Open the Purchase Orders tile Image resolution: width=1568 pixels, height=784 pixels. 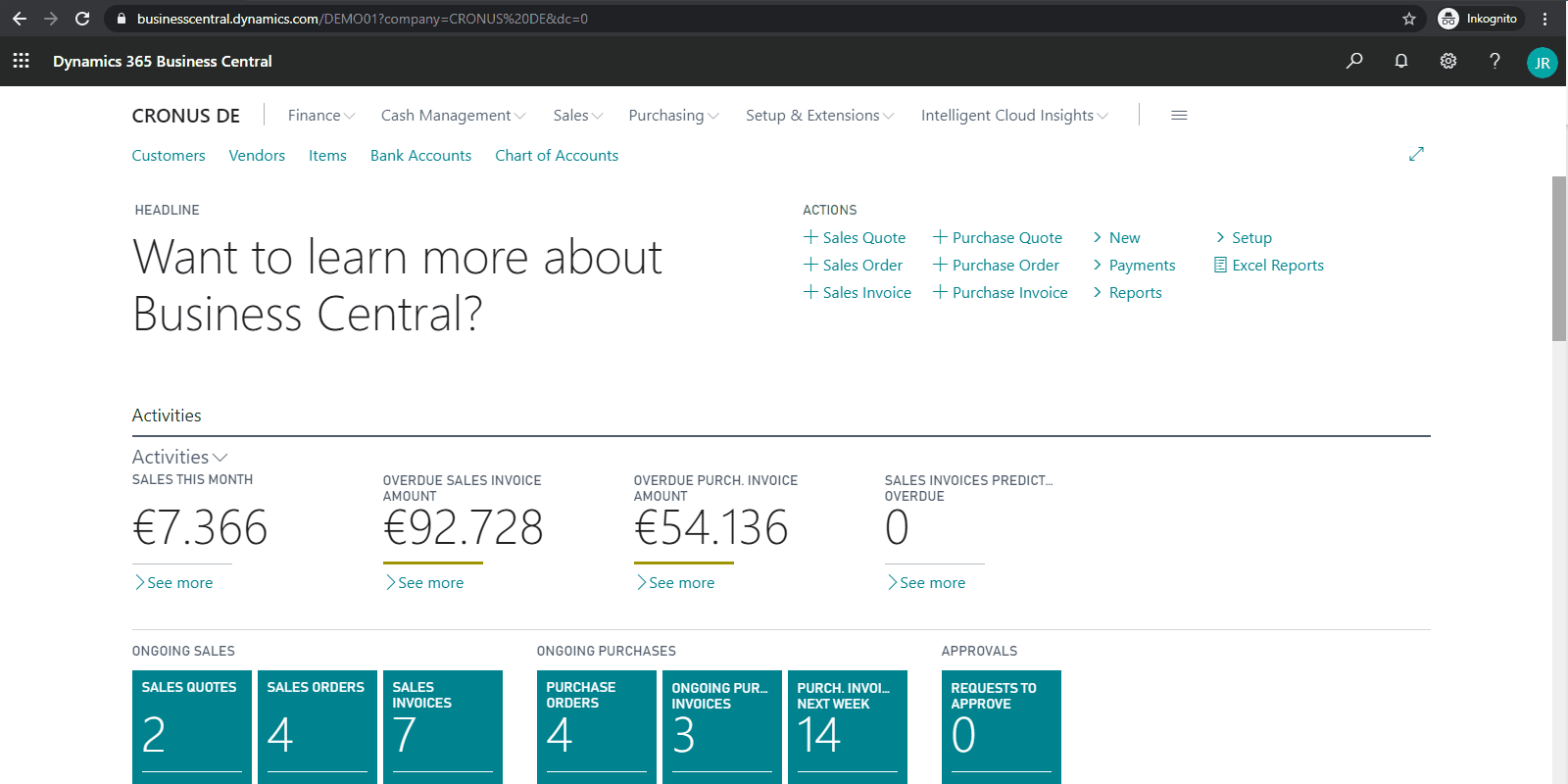click(597, 727)
